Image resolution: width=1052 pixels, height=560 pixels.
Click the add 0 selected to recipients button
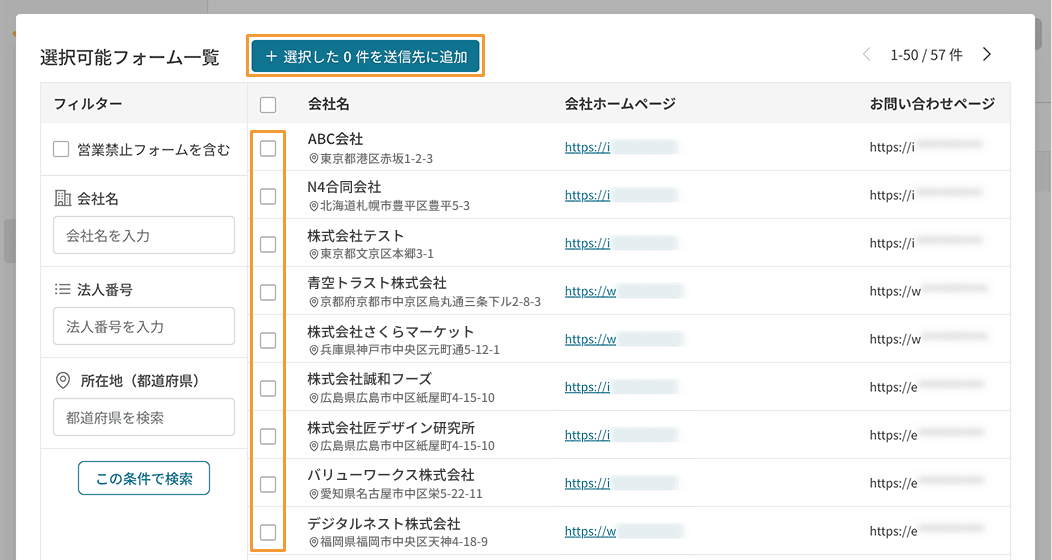coord(366,56)
